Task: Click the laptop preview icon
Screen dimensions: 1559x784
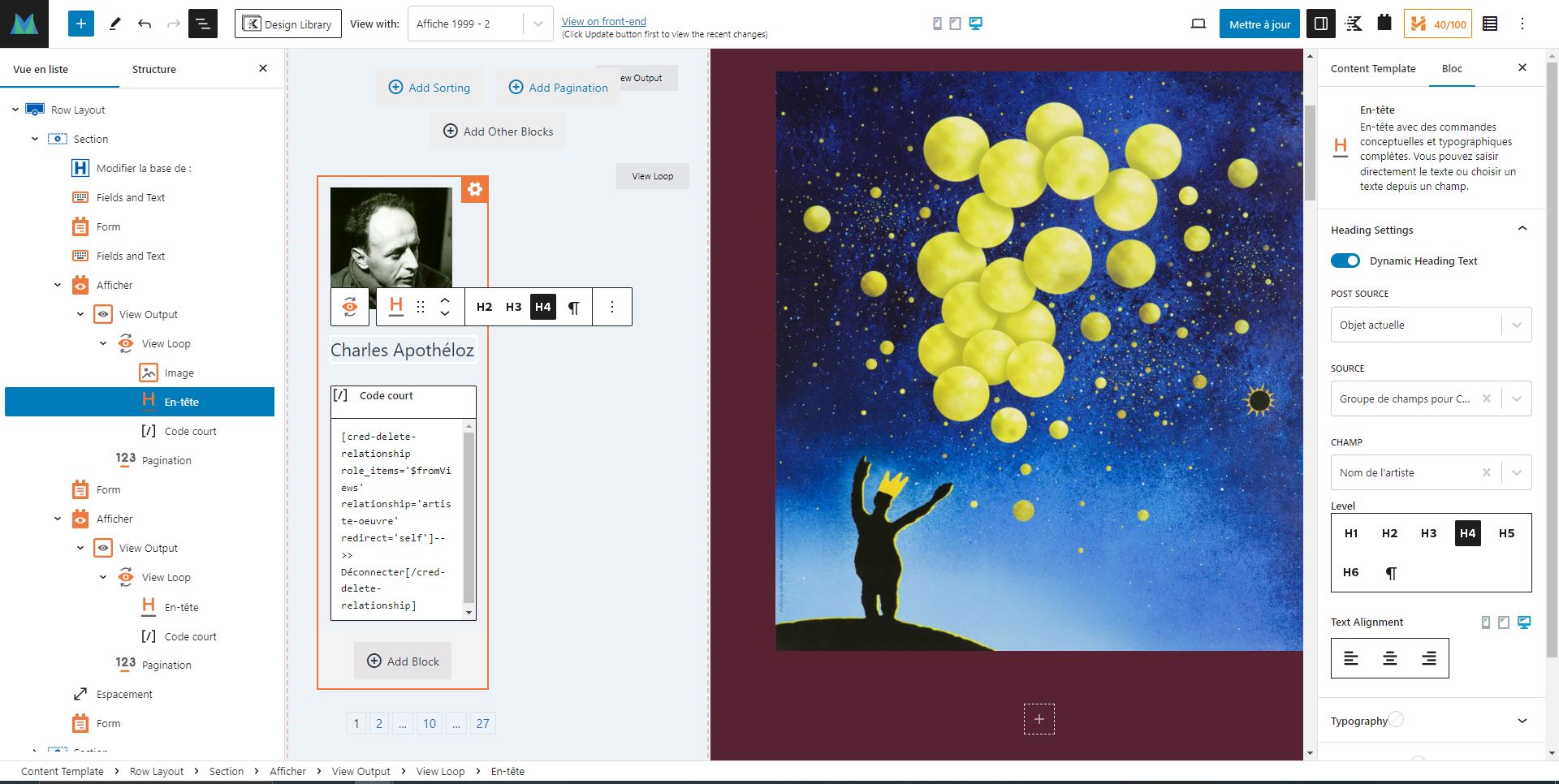Action: click(1198, 24)
